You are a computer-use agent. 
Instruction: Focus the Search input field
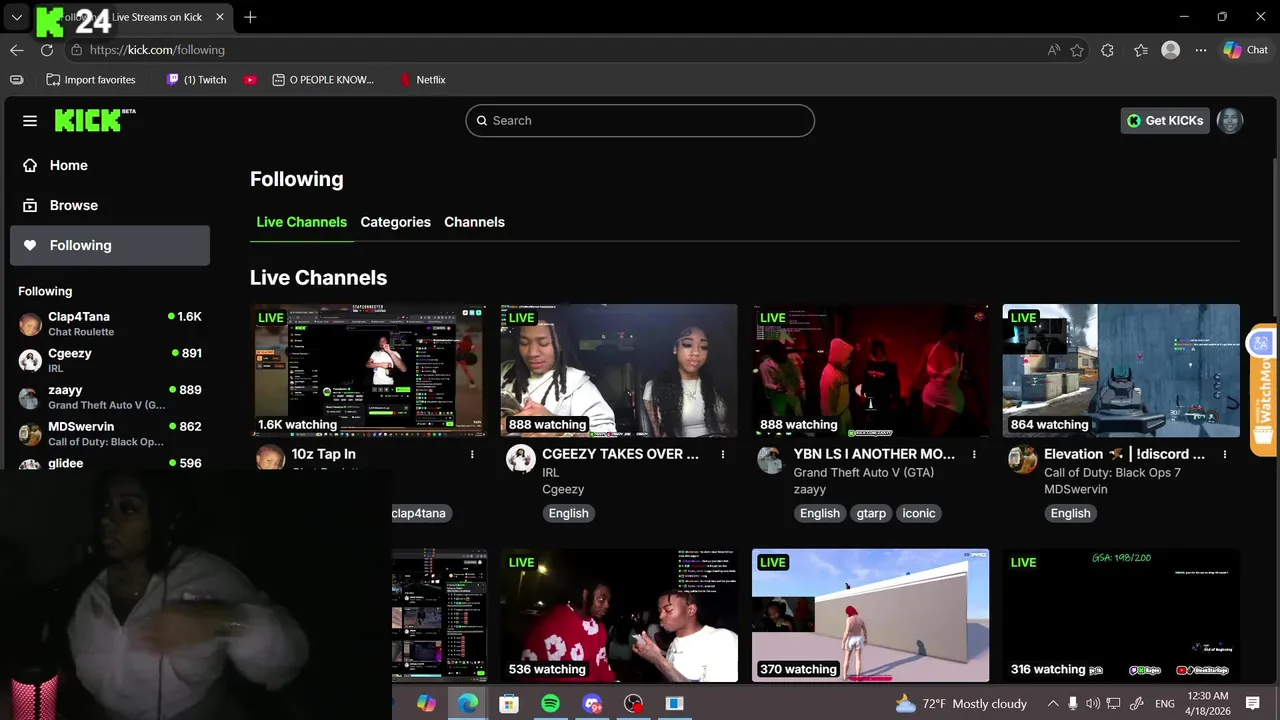pyautogui.click(x=640, y=121)
